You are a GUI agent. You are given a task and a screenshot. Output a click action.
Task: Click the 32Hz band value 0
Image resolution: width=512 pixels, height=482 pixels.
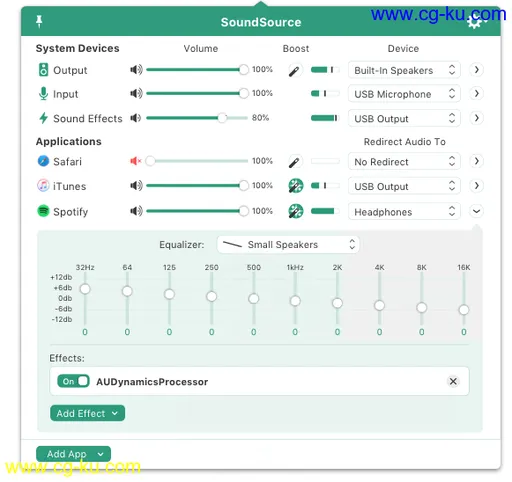pyautogui.click(x=85, y=332)
